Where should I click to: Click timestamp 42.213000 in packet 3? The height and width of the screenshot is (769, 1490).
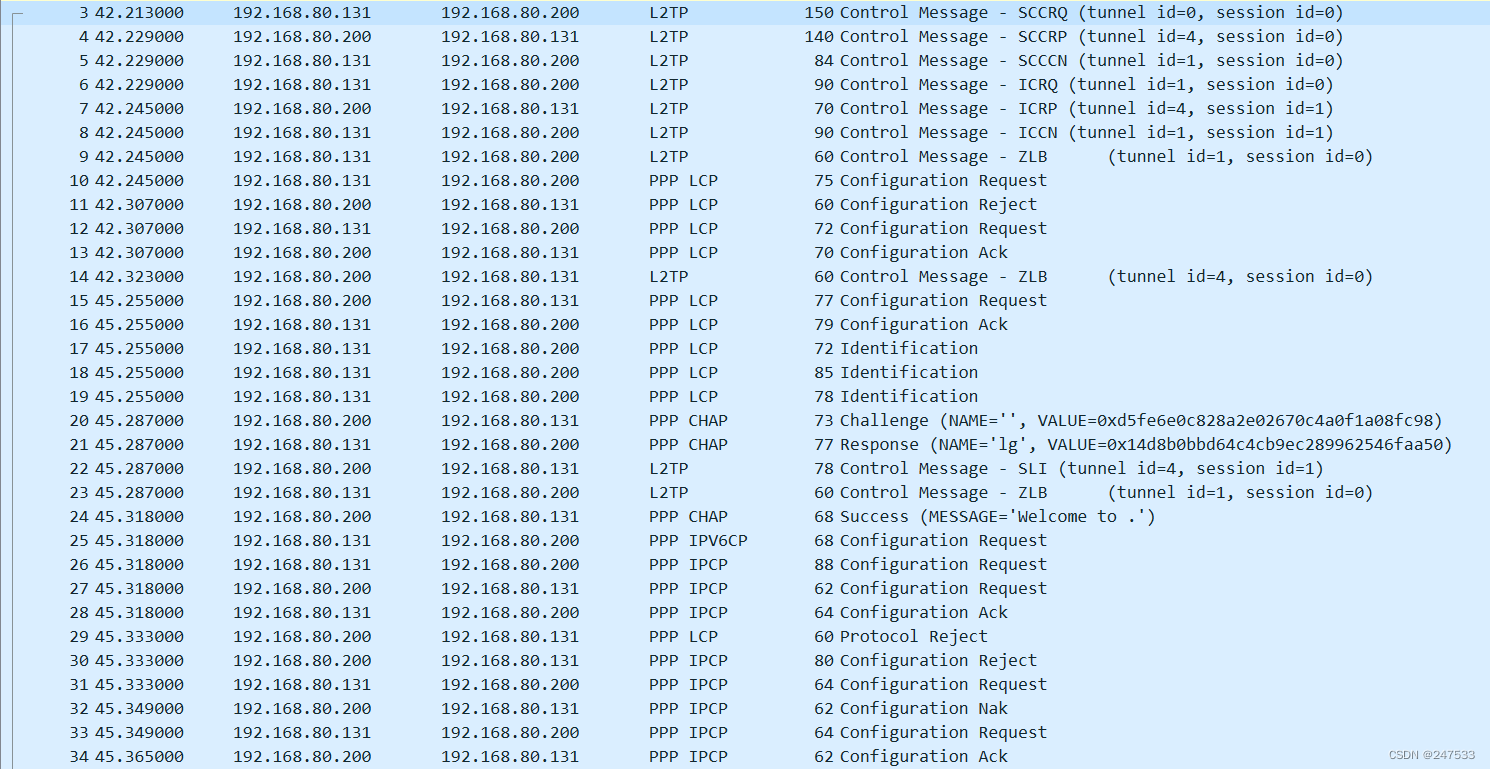click(139, 13)
